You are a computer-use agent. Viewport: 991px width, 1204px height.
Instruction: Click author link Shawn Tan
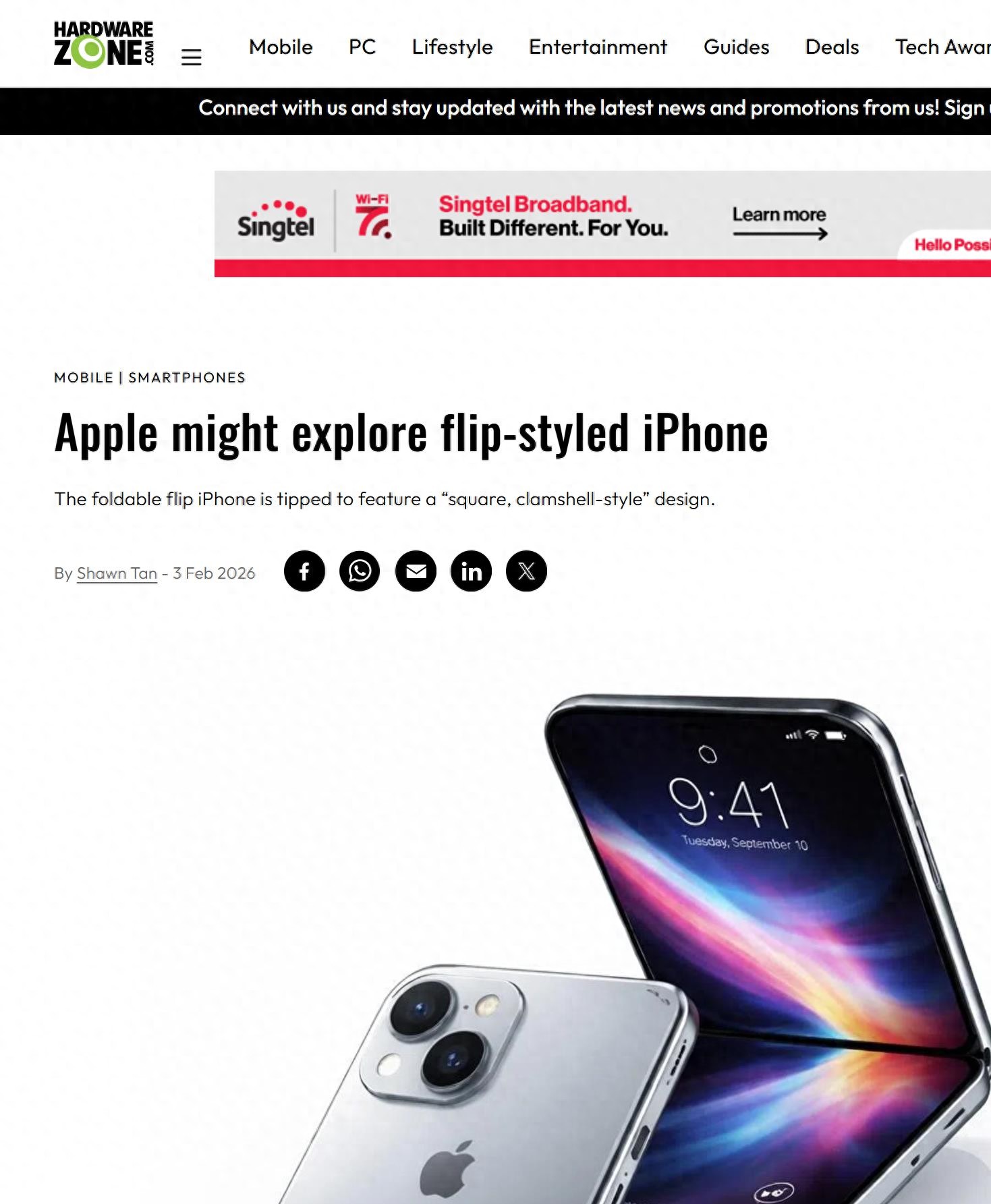point(117,573)
